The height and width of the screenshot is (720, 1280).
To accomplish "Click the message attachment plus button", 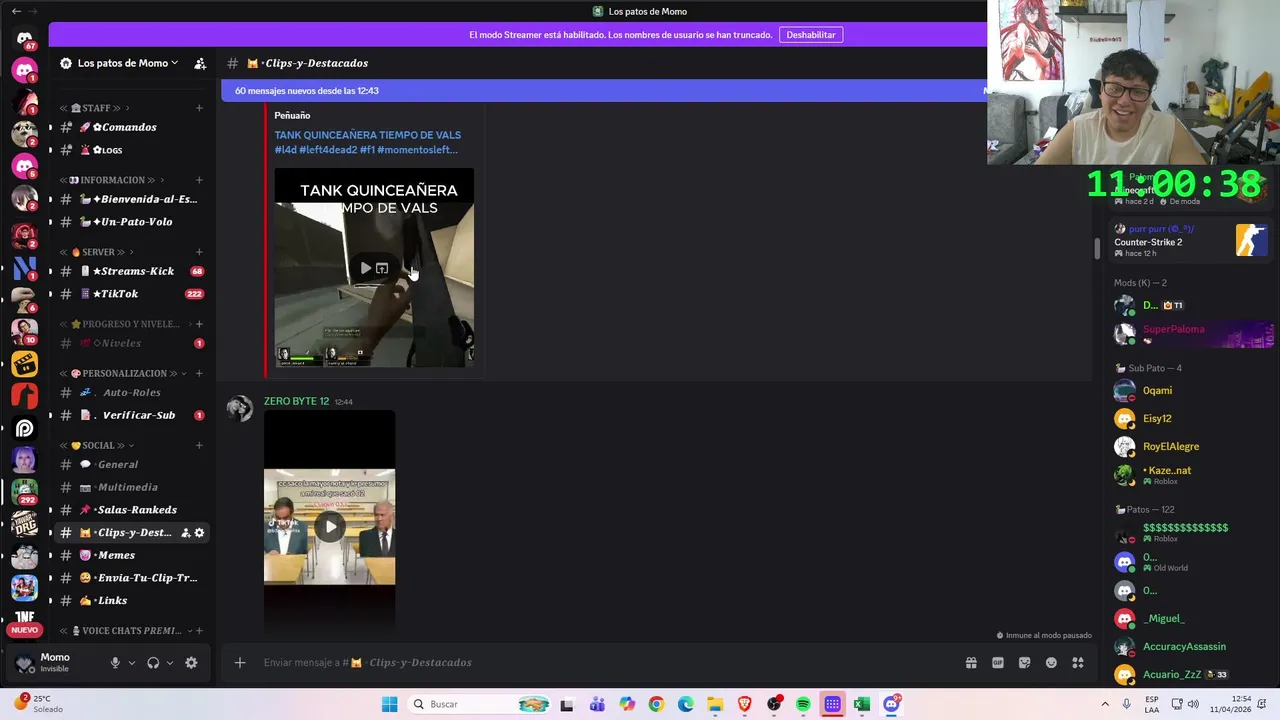I will coord(240,663).
